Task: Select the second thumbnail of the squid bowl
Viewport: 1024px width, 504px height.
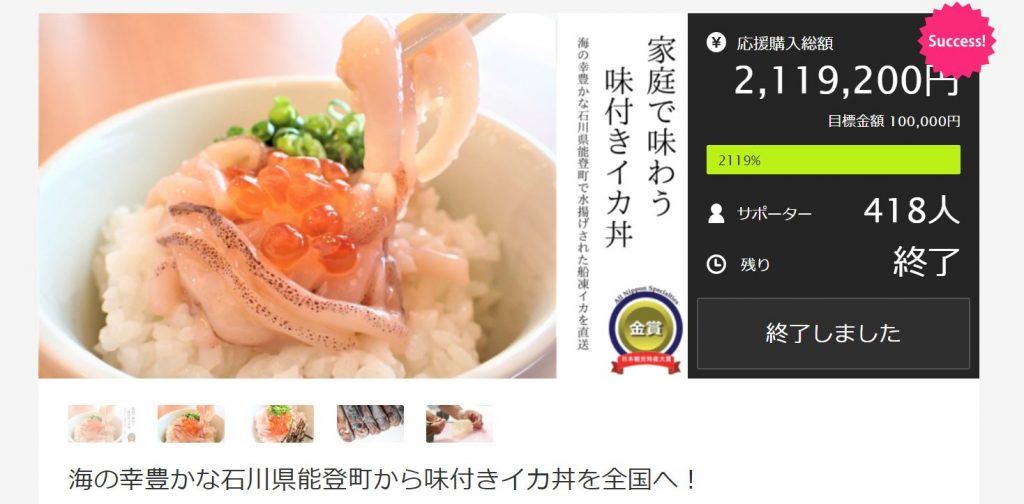Action: pyautogui.click(x=191, y=424)
